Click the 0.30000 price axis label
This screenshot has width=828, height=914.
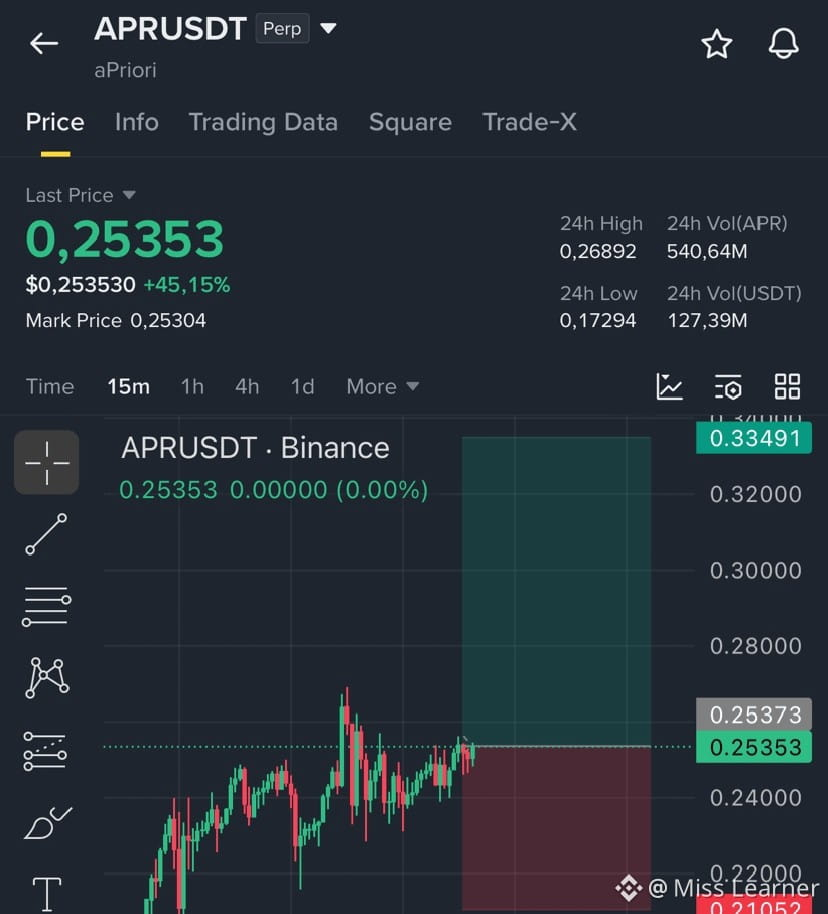click(x=756, y=571)
